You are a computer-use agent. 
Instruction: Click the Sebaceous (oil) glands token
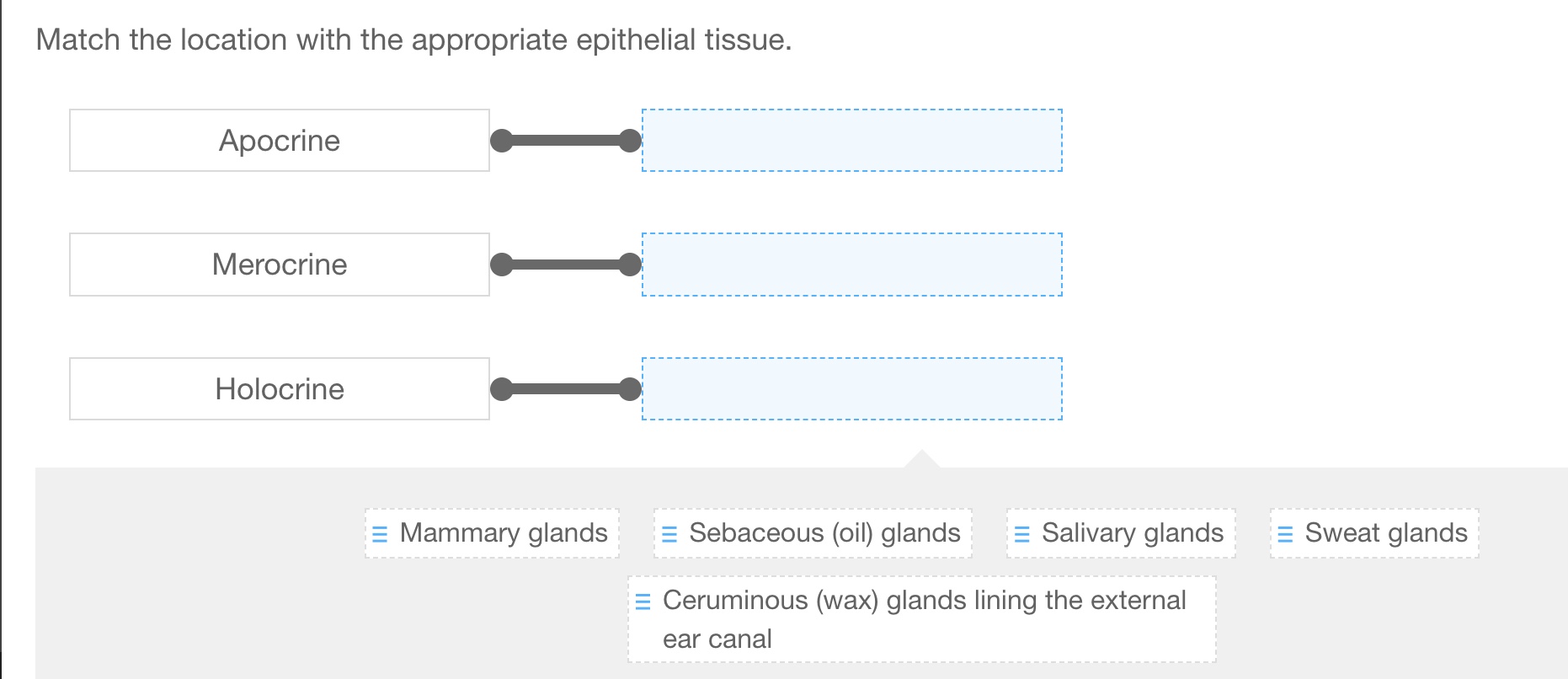pyautogui.click(x=813, y=533)
